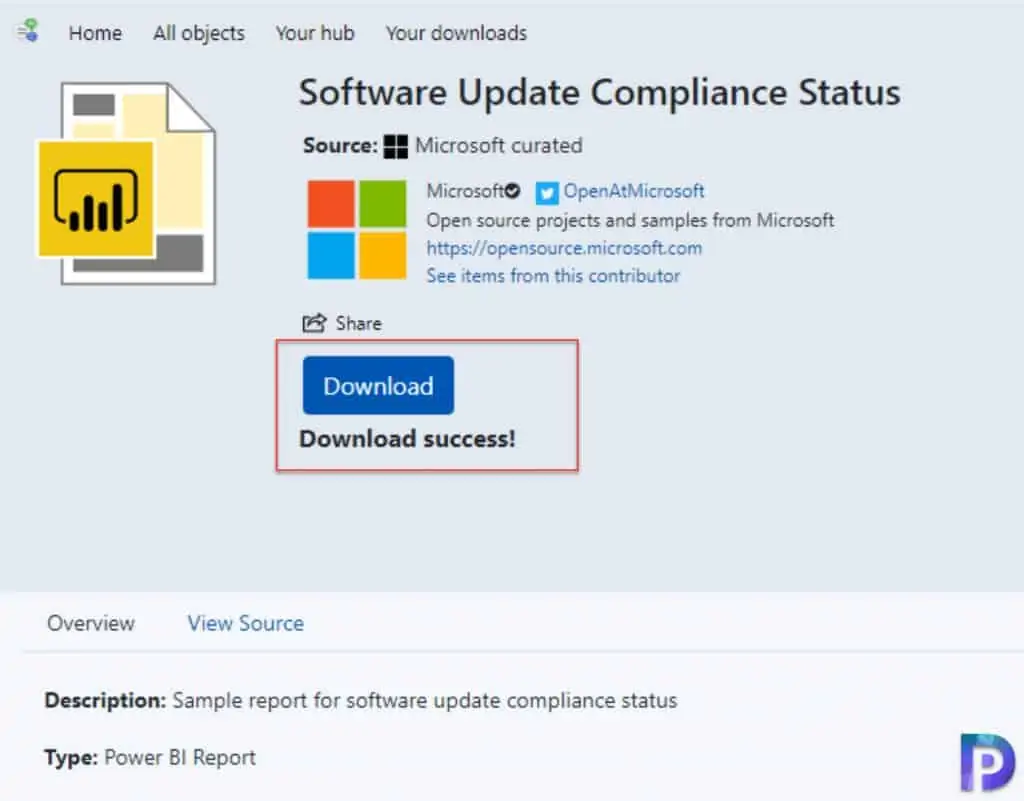
Task: Click the Software Update Compliance Status title
Action: [x=600, y=92]
